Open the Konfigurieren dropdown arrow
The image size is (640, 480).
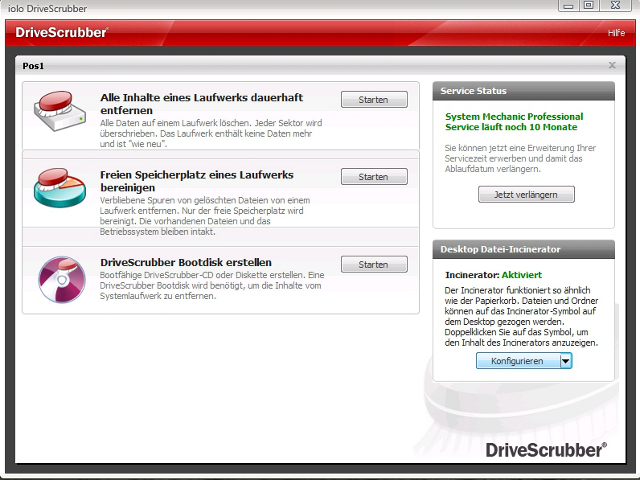(566, 361)
